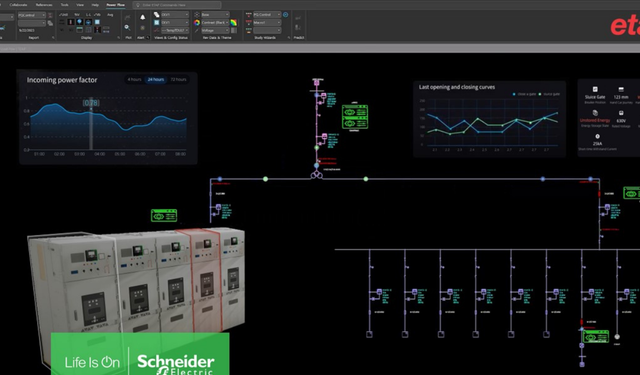Open the View menu
Viewport: 640px width, 375px height.
click(80, 5)
